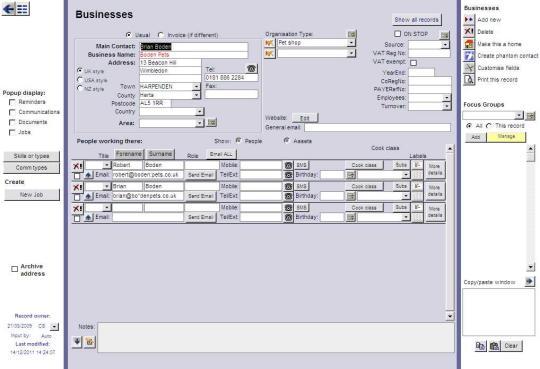The width and height of the screenshot is (540, 369).
Task: Click the icon beside the On STOP checkbox
Action: click(x=445, y=35)
